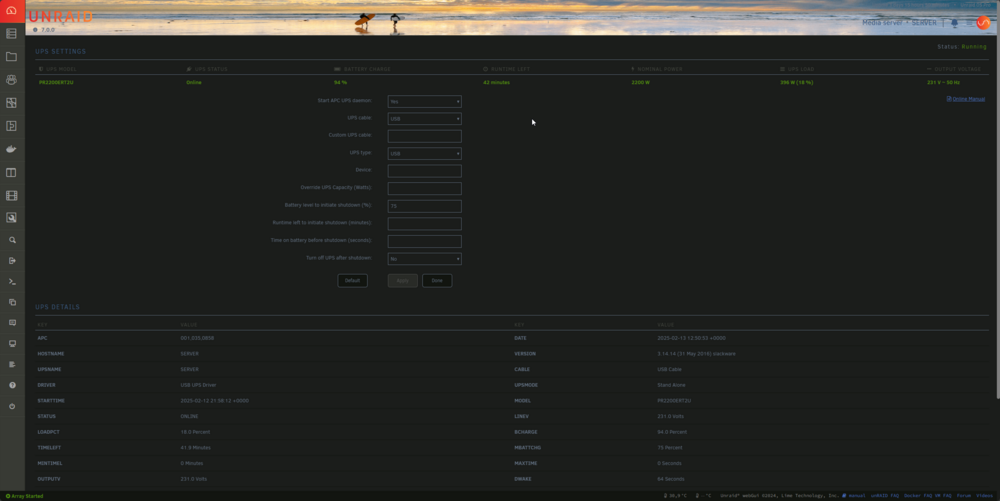Open the notifications bell icon
The height and width of the screenshot is (501, 1000).
[x=955, y=23]
